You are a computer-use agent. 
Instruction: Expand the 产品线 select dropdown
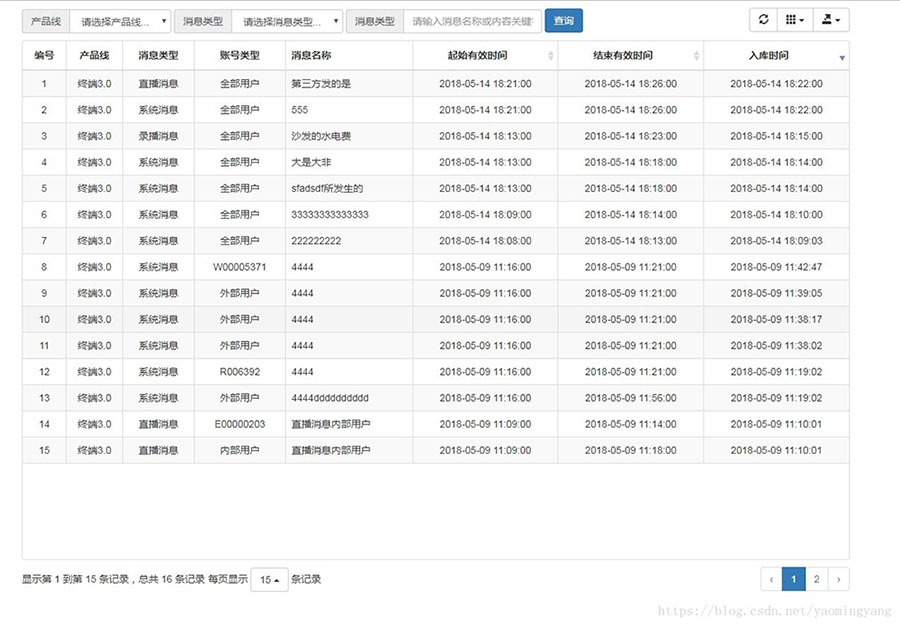(x=120, y=21)
